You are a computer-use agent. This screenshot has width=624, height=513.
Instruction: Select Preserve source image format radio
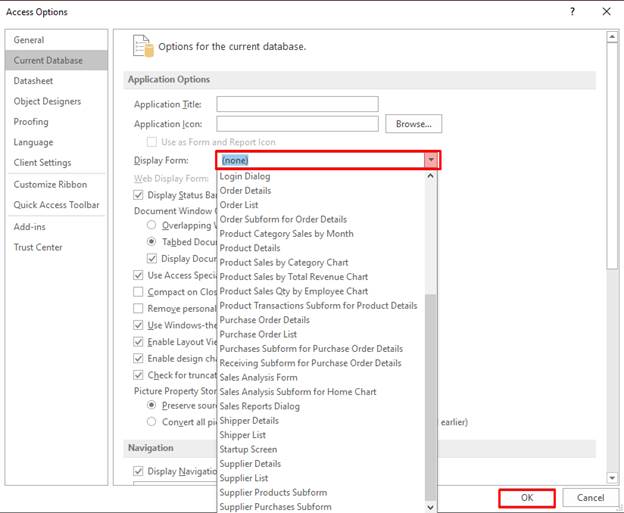pos(151,405)
